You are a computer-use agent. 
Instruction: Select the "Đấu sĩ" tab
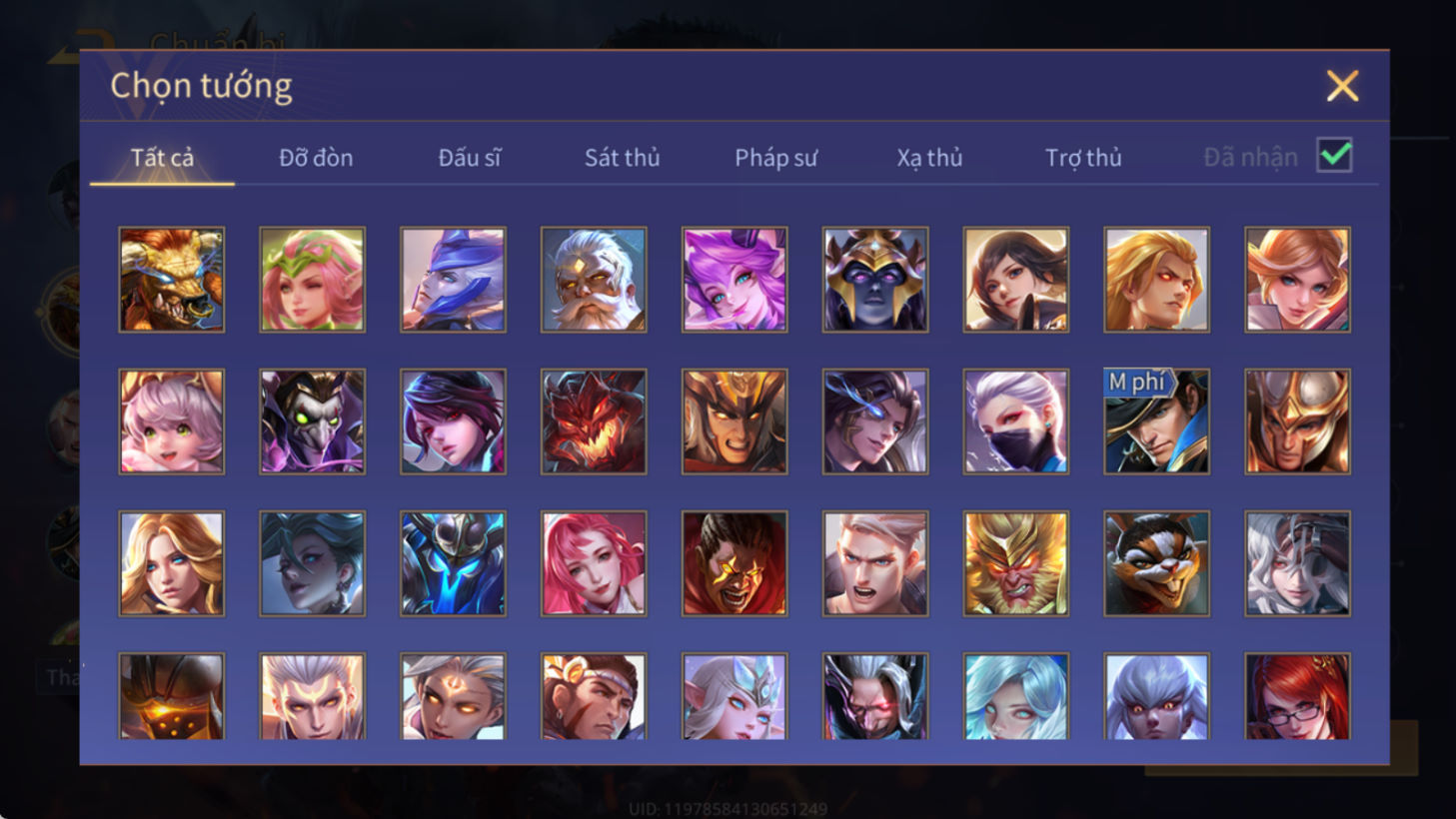[x=470, y=158]
